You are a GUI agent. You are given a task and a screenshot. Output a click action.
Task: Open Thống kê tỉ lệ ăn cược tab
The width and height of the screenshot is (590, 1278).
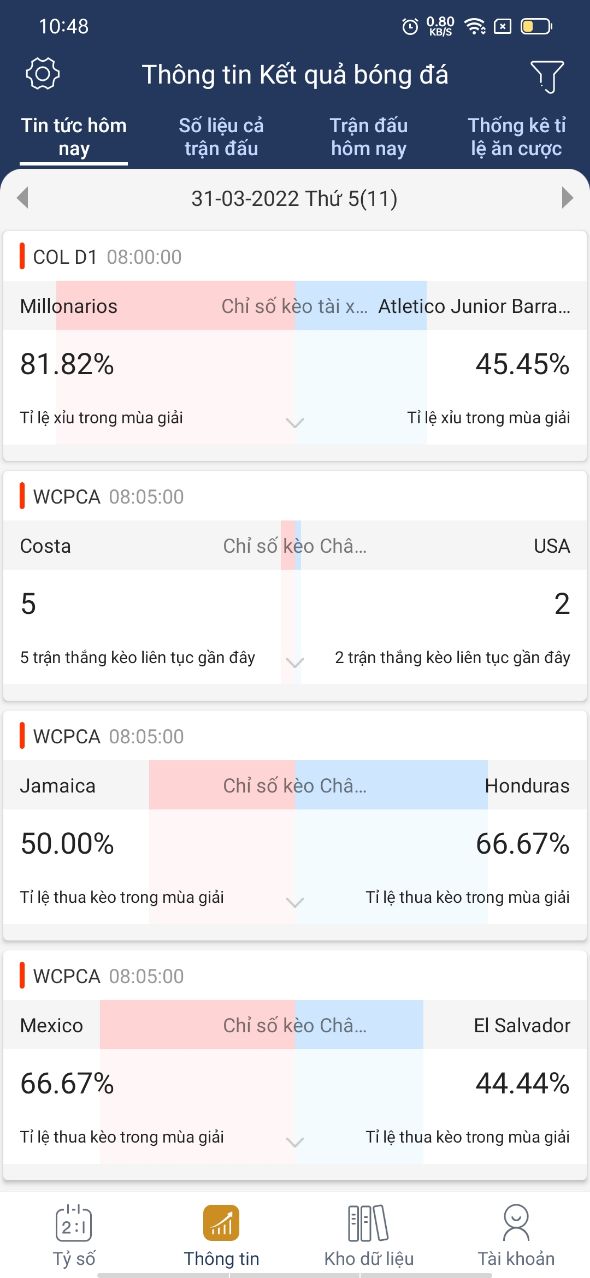(516, 137)
